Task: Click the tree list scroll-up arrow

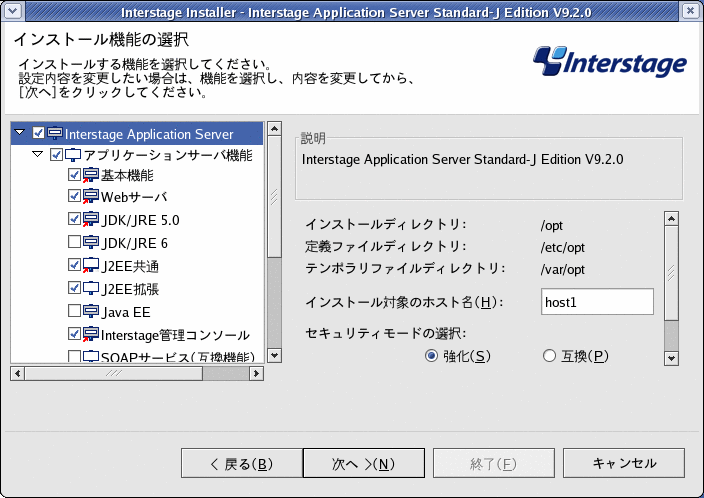Action: pyautogui.click(x=274, y=129)
